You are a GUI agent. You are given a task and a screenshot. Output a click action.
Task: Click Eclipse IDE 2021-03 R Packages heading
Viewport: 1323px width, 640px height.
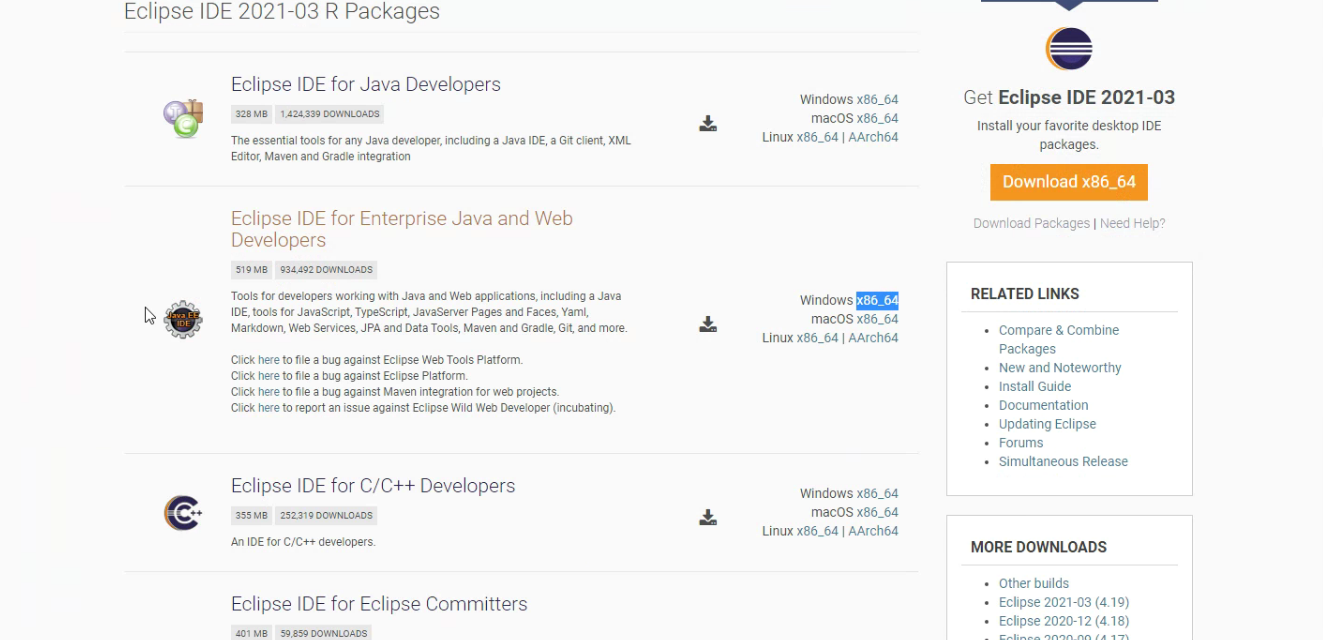pos(282,12)
